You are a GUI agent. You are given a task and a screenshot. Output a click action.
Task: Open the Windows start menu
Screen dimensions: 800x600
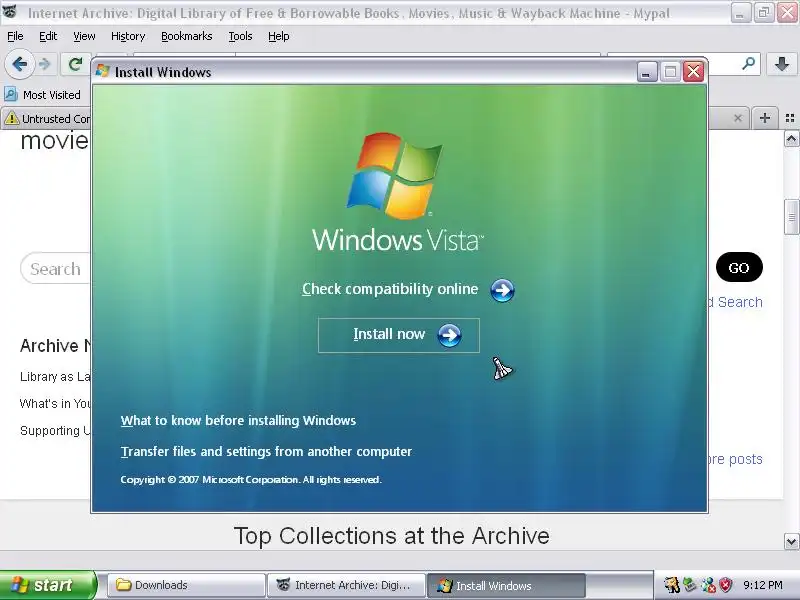click(x=47, y=585)
